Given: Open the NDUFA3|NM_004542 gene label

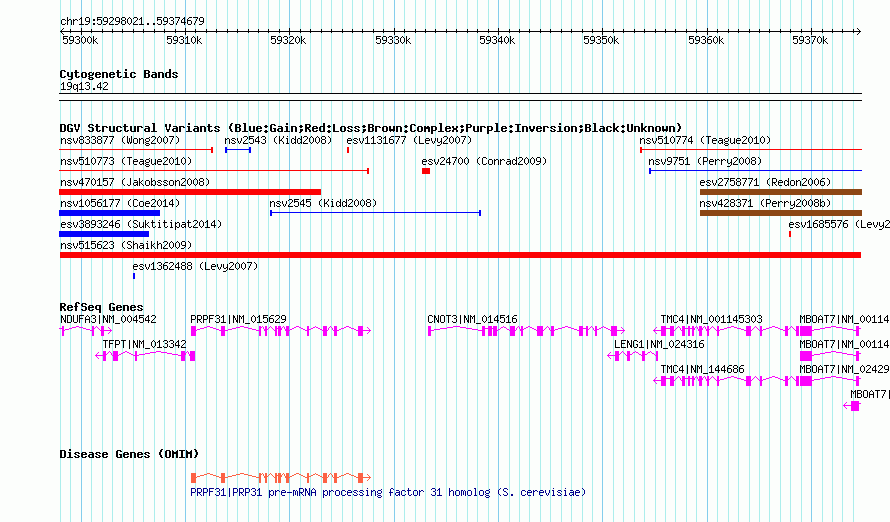Looking at the screenshot, I should (108, 319).
